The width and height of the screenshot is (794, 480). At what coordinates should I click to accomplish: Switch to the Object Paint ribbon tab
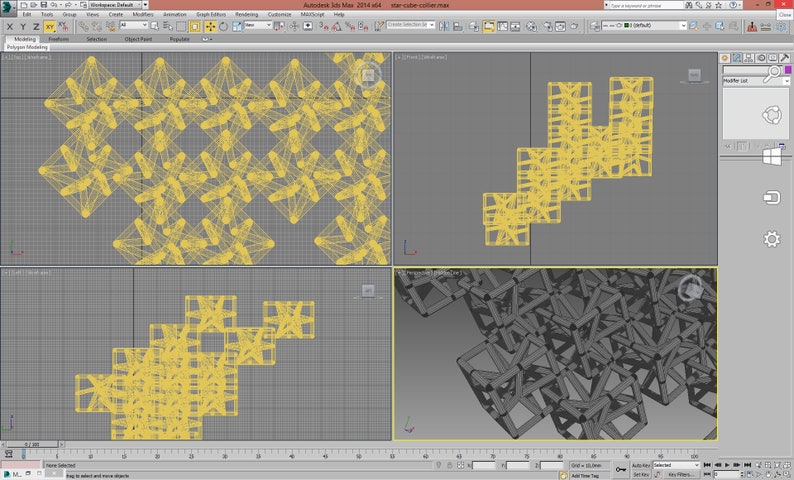138,39
